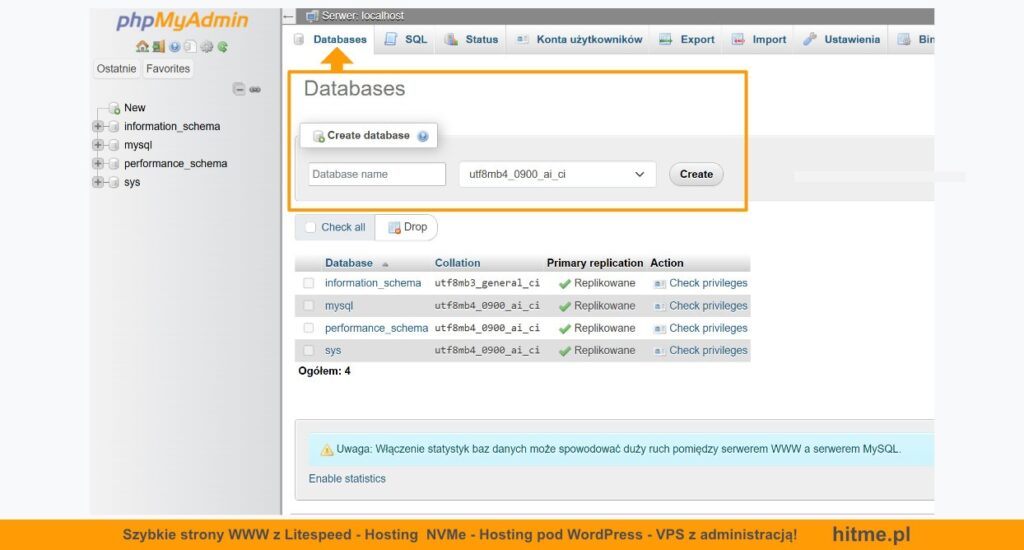Click the Drop button
Viewport: 1024px width, 550px height.
pos(408,227)
